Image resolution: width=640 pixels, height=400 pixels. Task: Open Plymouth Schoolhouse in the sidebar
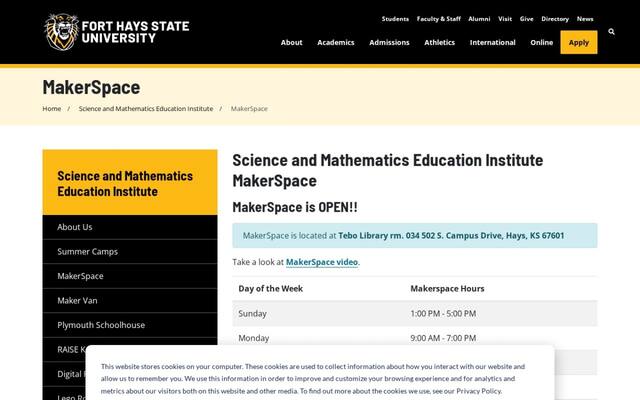tap(130, 325)
